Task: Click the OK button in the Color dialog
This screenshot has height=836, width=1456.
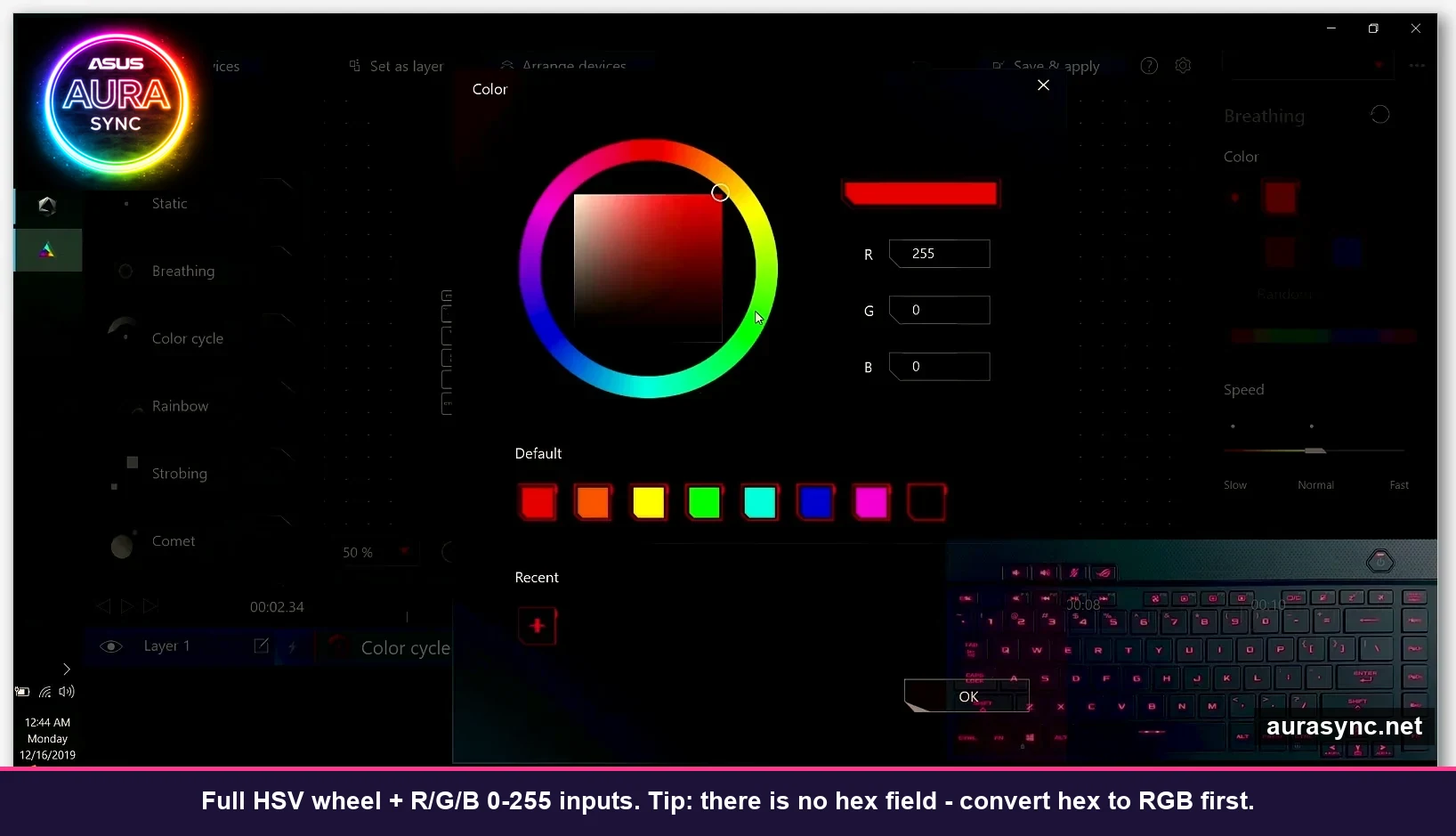Action: (x=968, y=696)
